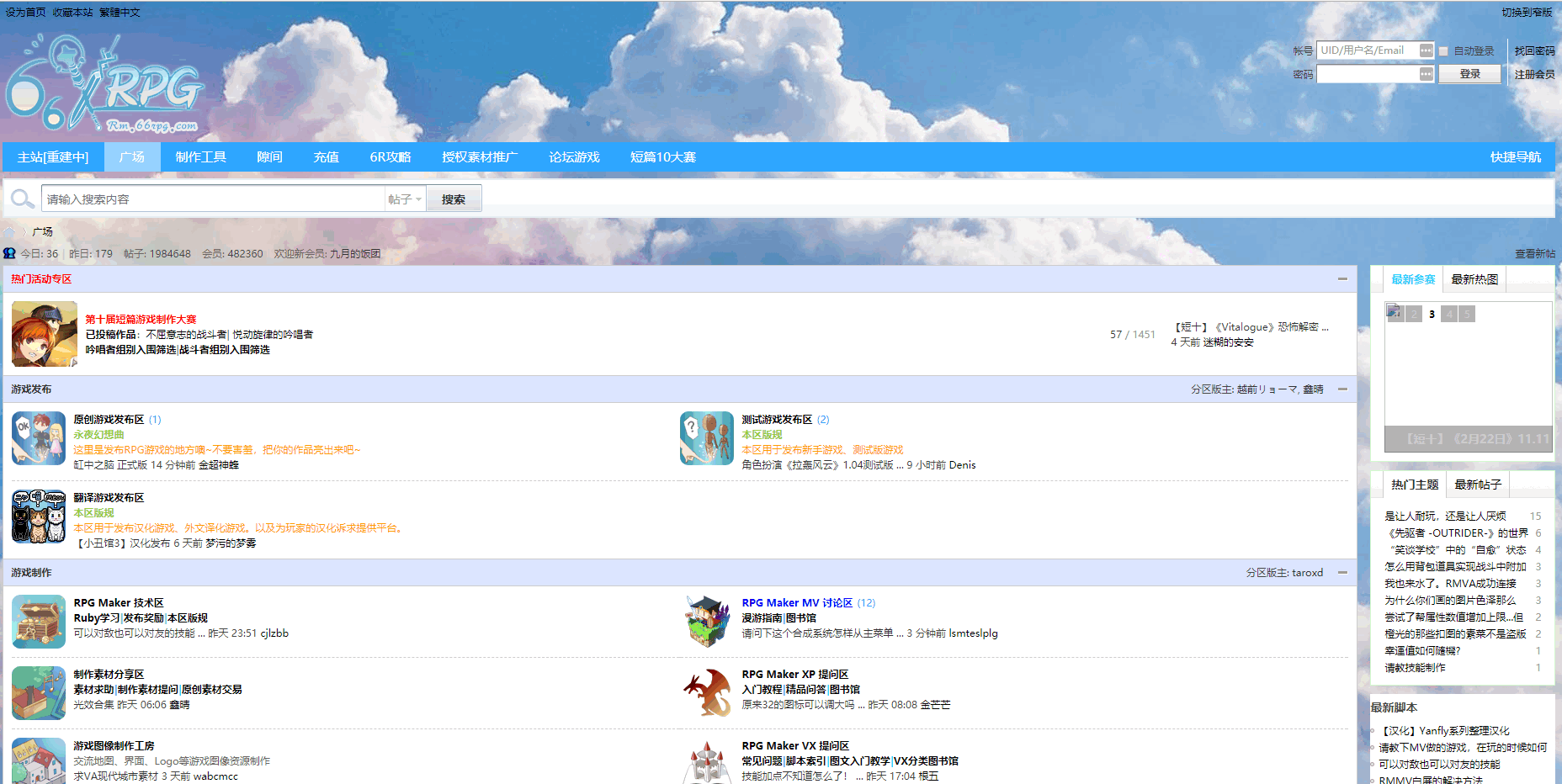
Task: Open the 授权素材推广 nav item
Action: (x=480, y=157)
